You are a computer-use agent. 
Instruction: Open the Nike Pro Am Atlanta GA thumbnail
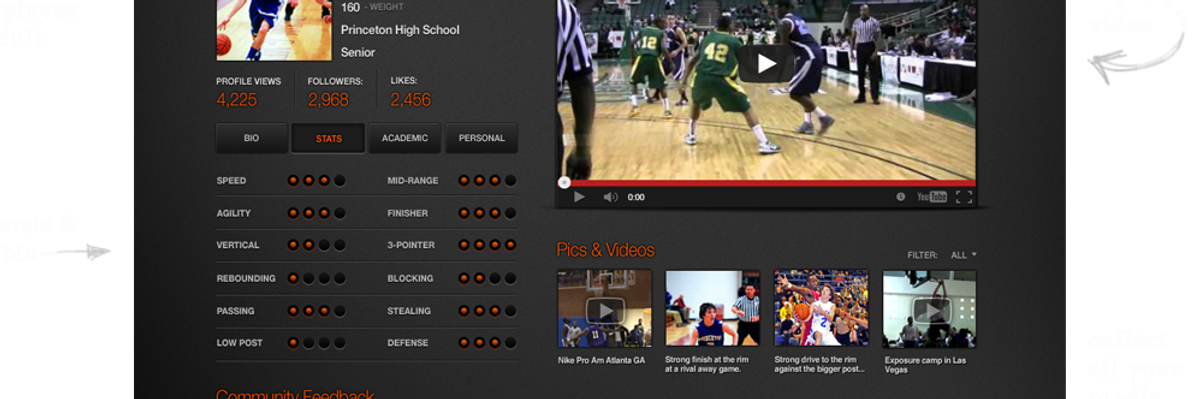604,308
